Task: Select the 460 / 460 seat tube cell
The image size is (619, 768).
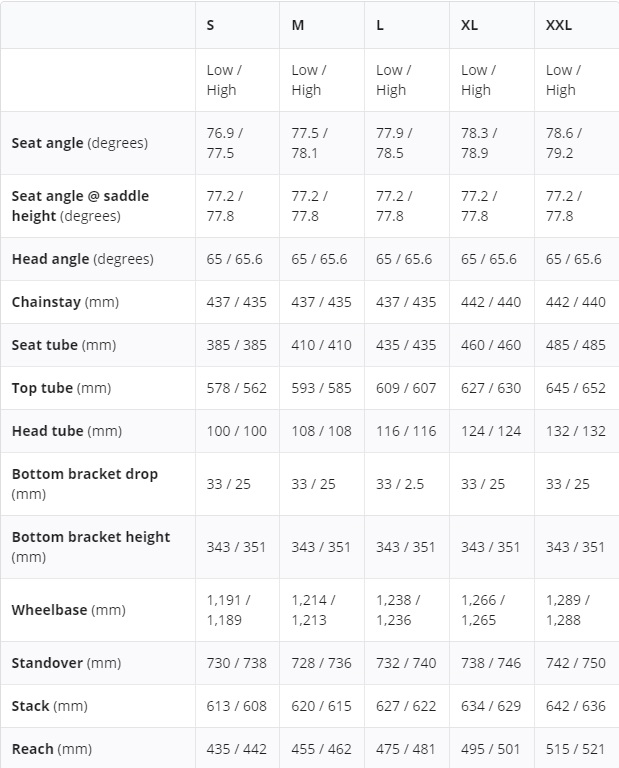Action: click(491, 345)
